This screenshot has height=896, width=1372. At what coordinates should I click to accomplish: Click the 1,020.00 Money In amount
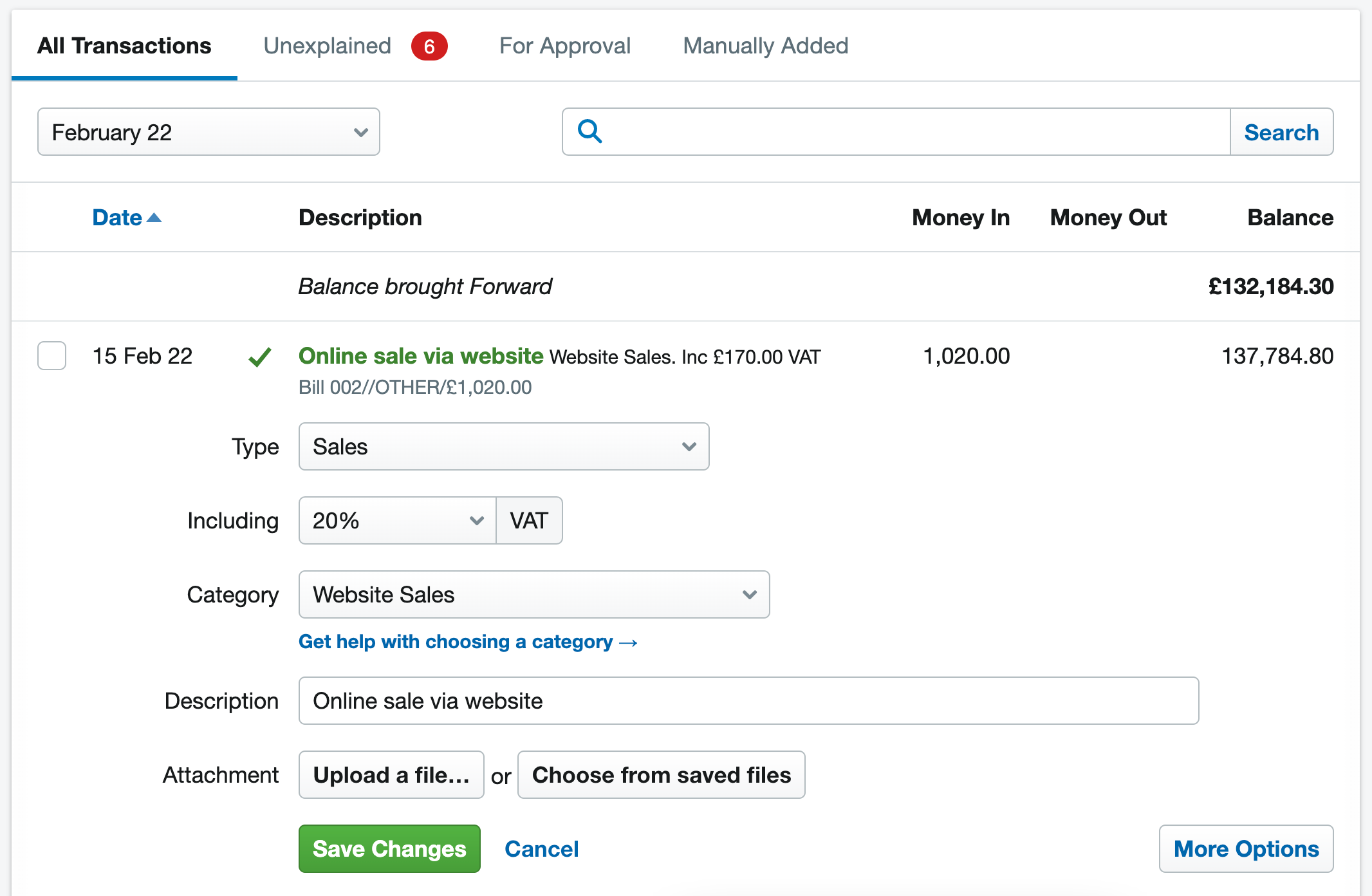[966, 356]
